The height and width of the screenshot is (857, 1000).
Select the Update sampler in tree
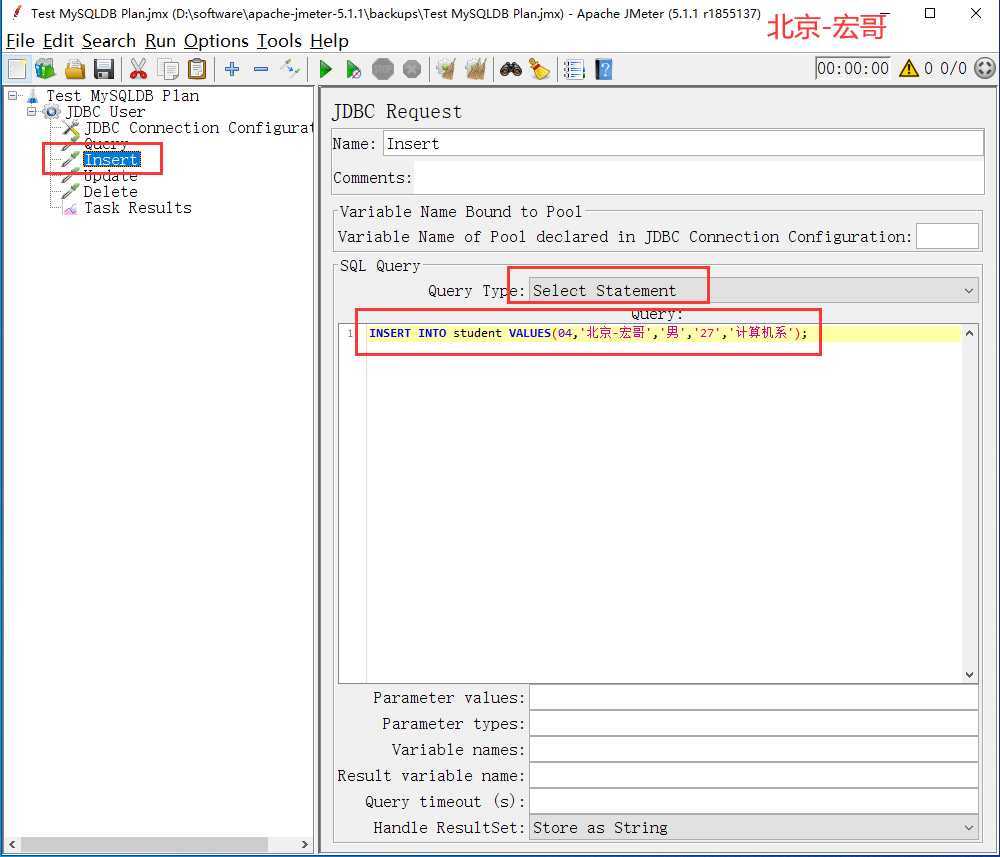pos(110,175)
